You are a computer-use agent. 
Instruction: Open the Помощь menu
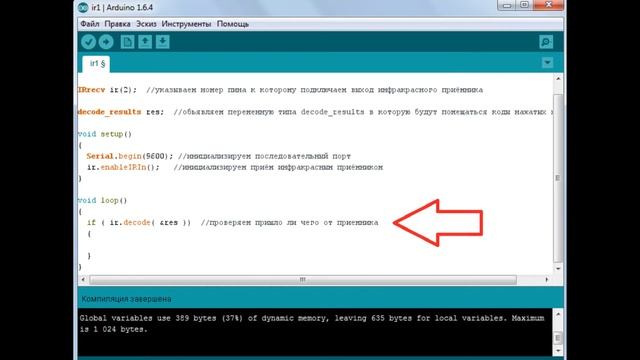tap(233, 24)
